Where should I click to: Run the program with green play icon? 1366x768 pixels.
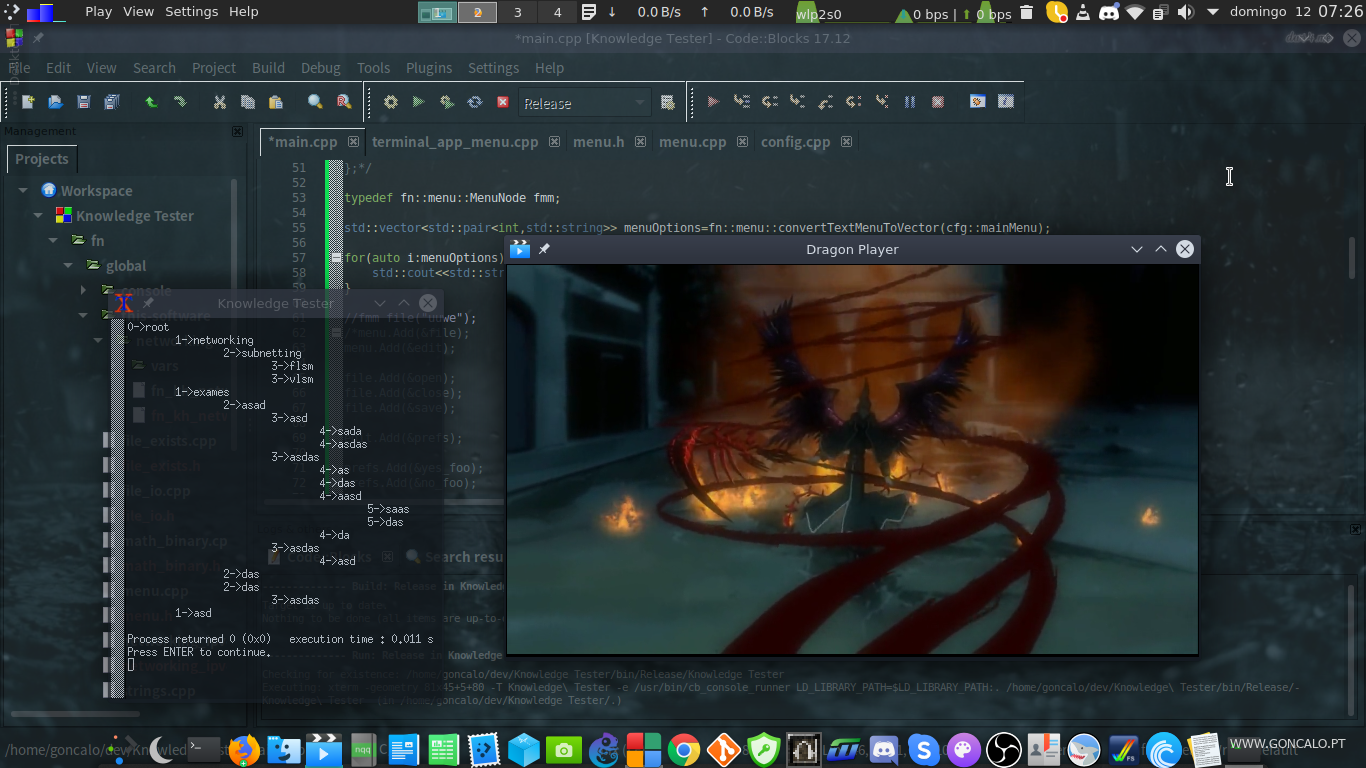point(419,102)
